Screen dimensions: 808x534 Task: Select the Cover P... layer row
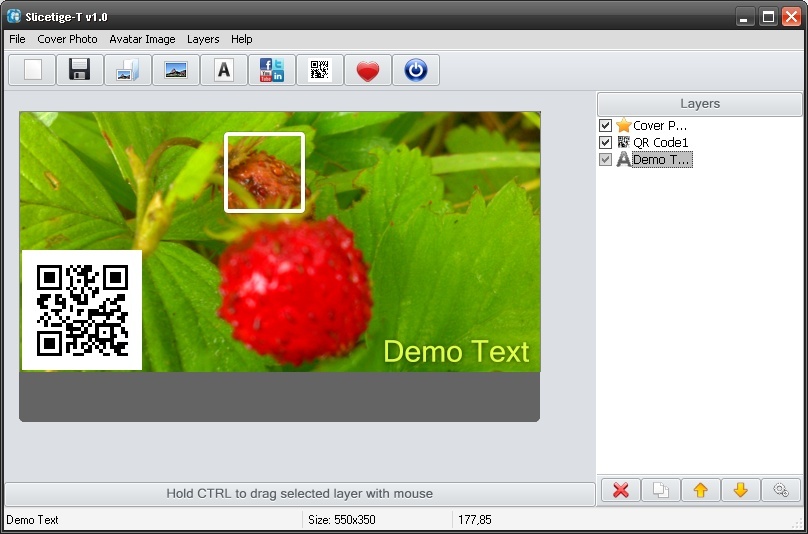pos(660,125)
